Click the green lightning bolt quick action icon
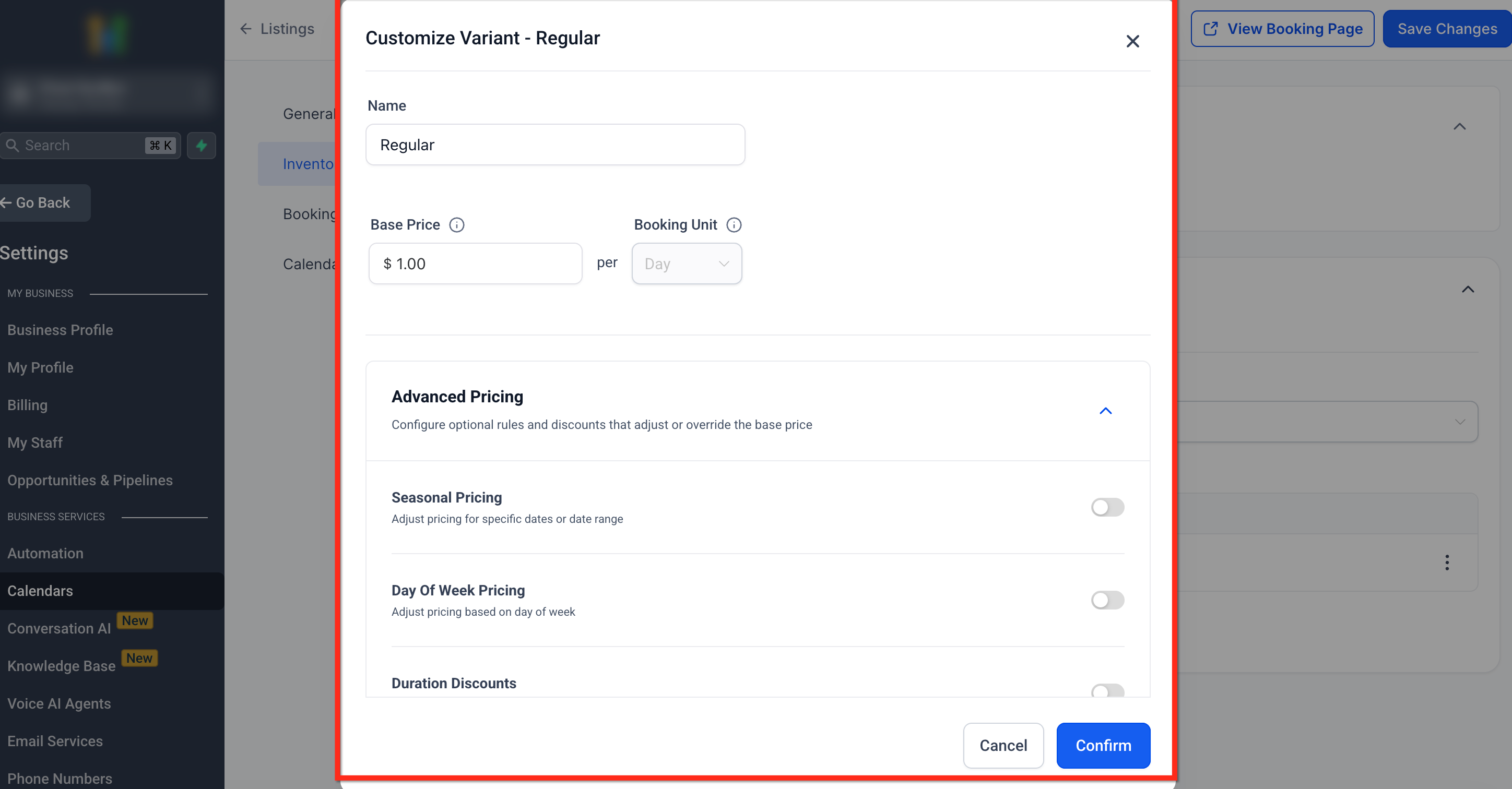Screen dimensions: 1512x789 pos(202,145)
